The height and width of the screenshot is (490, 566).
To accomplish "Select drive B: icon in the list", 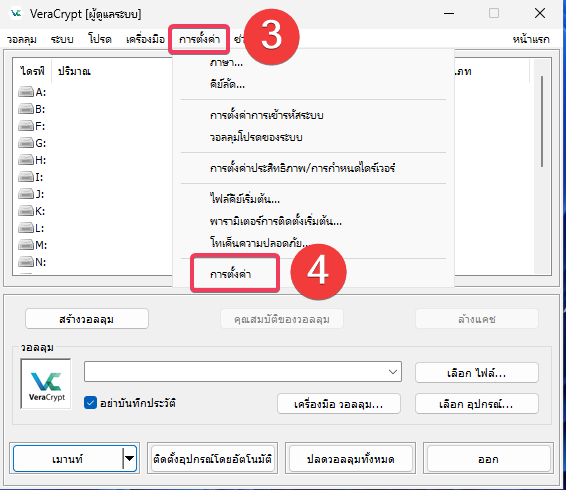I will pyautogui.click(x=26, y=109).
